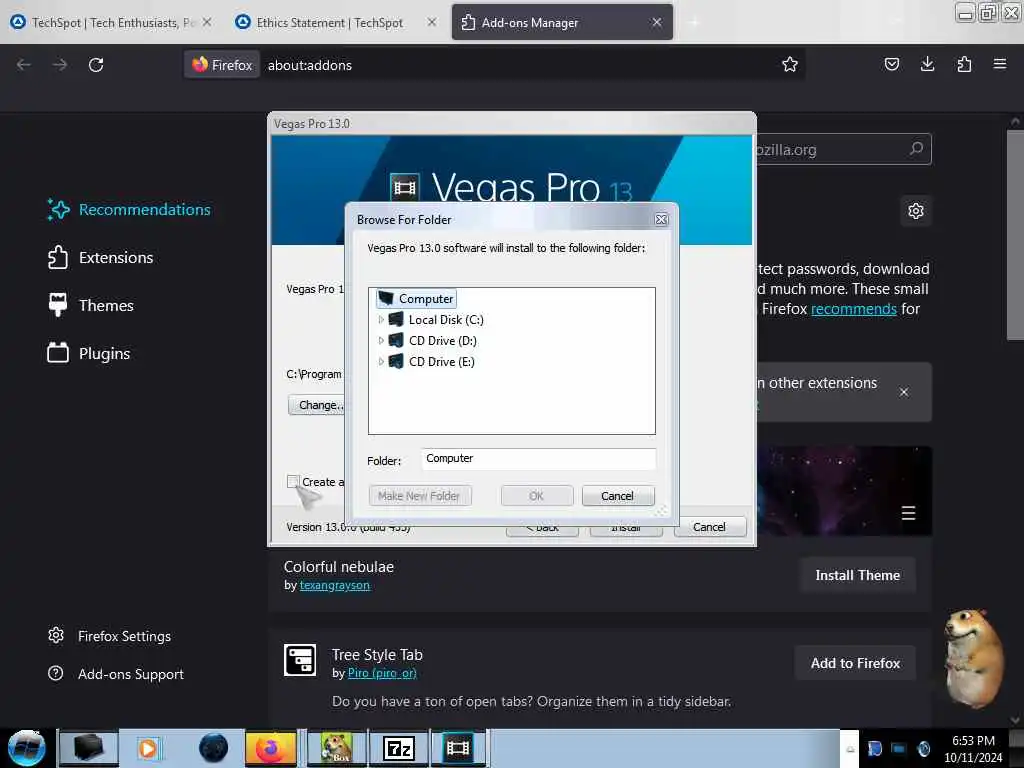This screenshot has height=768, width=1024.
Task: Expand the CD Drive (D:) node
Action: (x=381, y=341)
